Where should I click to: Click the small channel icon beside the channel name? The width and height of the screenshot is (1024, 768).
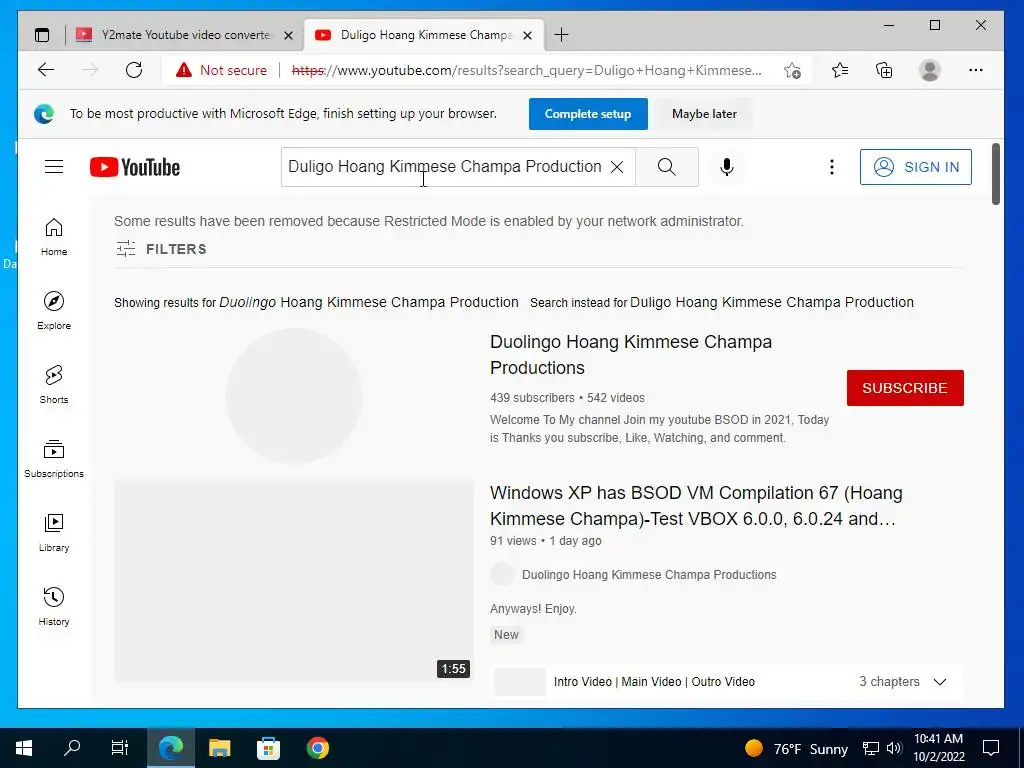[502, 575]
